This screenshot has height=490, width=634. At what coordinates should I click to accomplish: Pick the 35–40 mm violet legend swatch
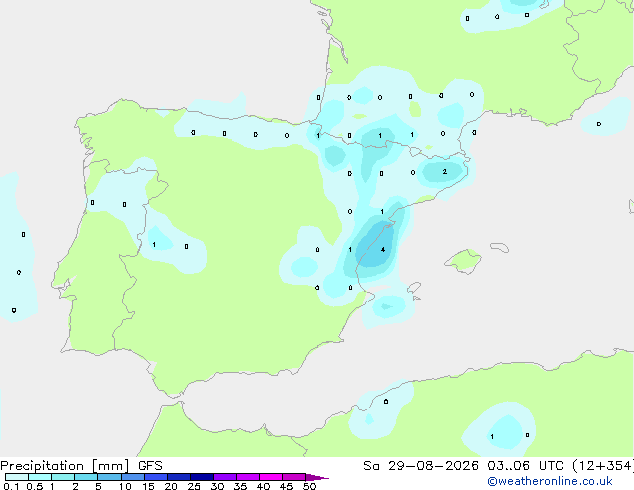pyautogui.click(x=248, y=477)
